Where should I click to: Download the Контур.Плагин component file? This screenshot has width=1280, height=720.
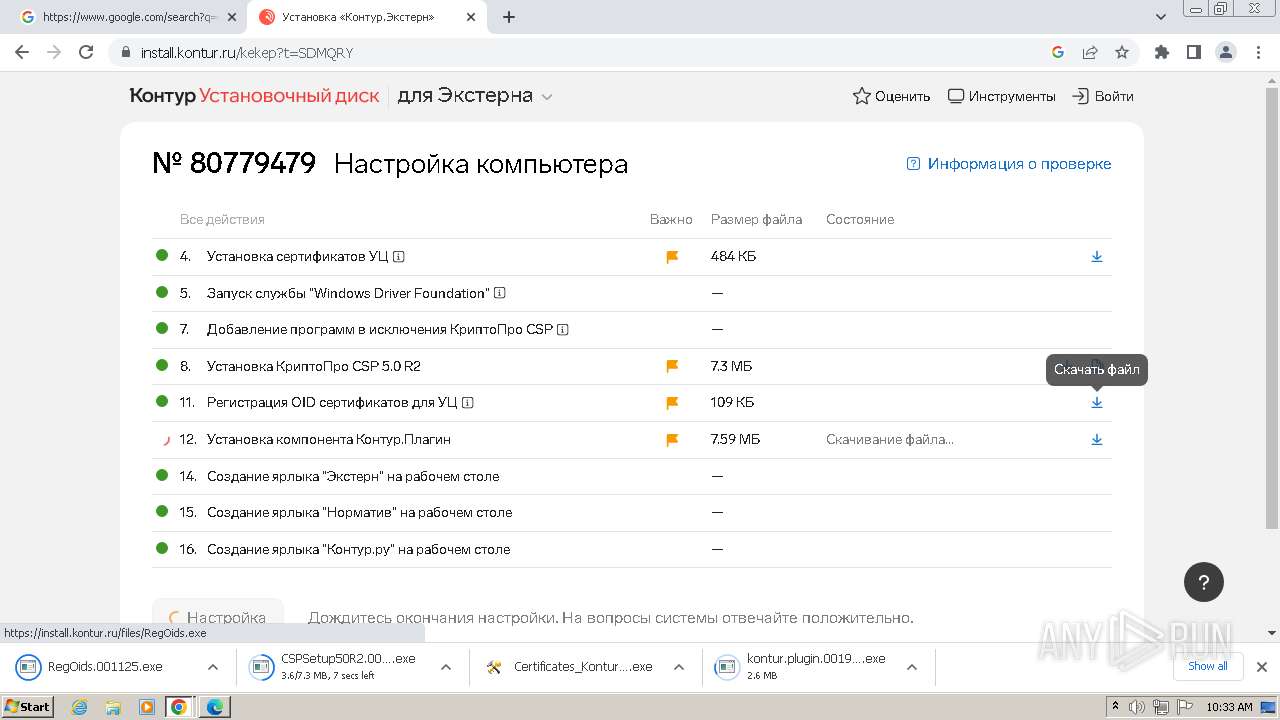1097,439
